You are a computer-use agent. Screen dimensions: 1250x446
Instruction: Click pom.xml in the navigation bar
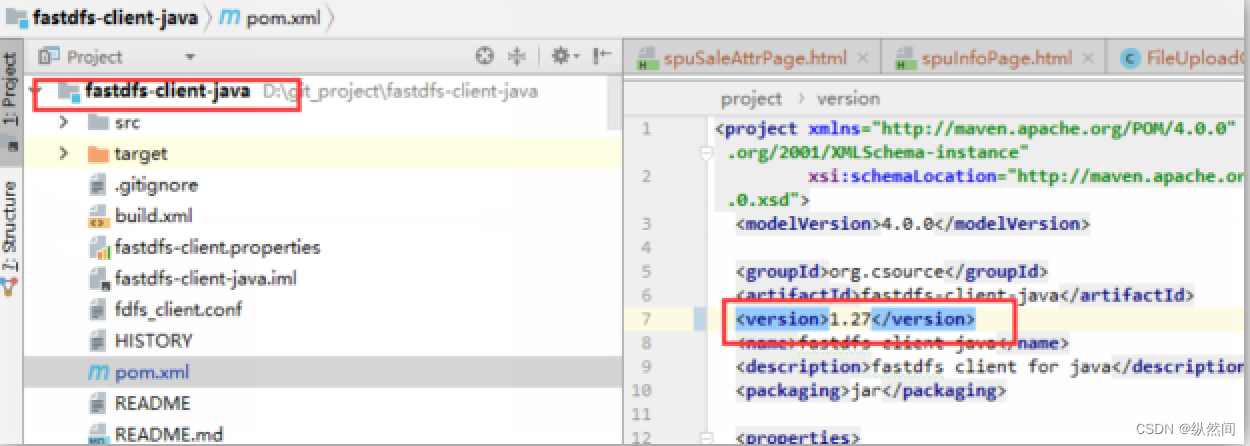[x=281, y=18]
